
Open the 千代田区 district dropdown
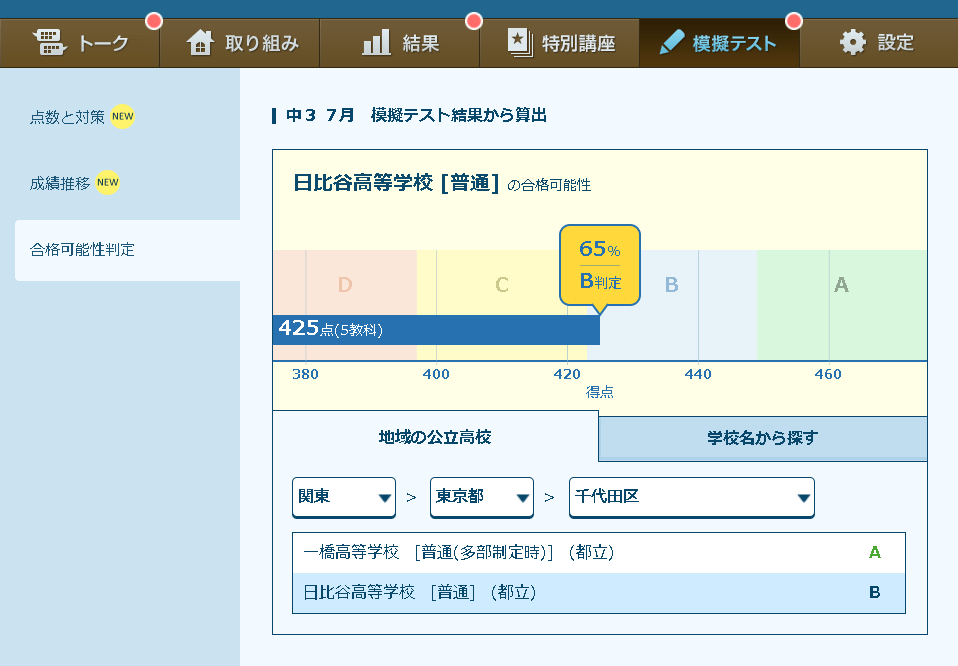[692, 497]
